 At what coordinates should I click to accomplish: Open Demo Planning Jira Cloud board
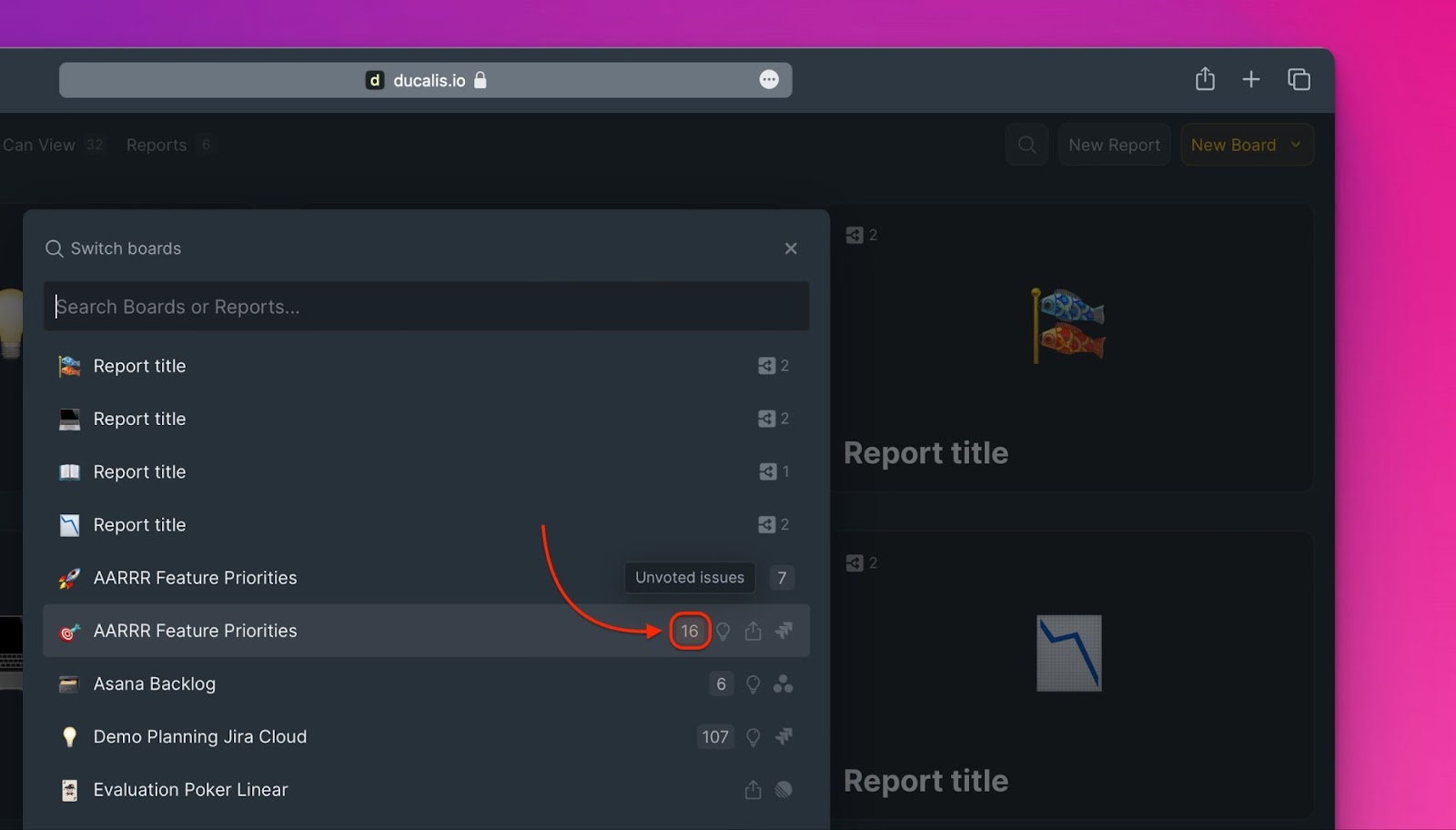coord(200,737)
